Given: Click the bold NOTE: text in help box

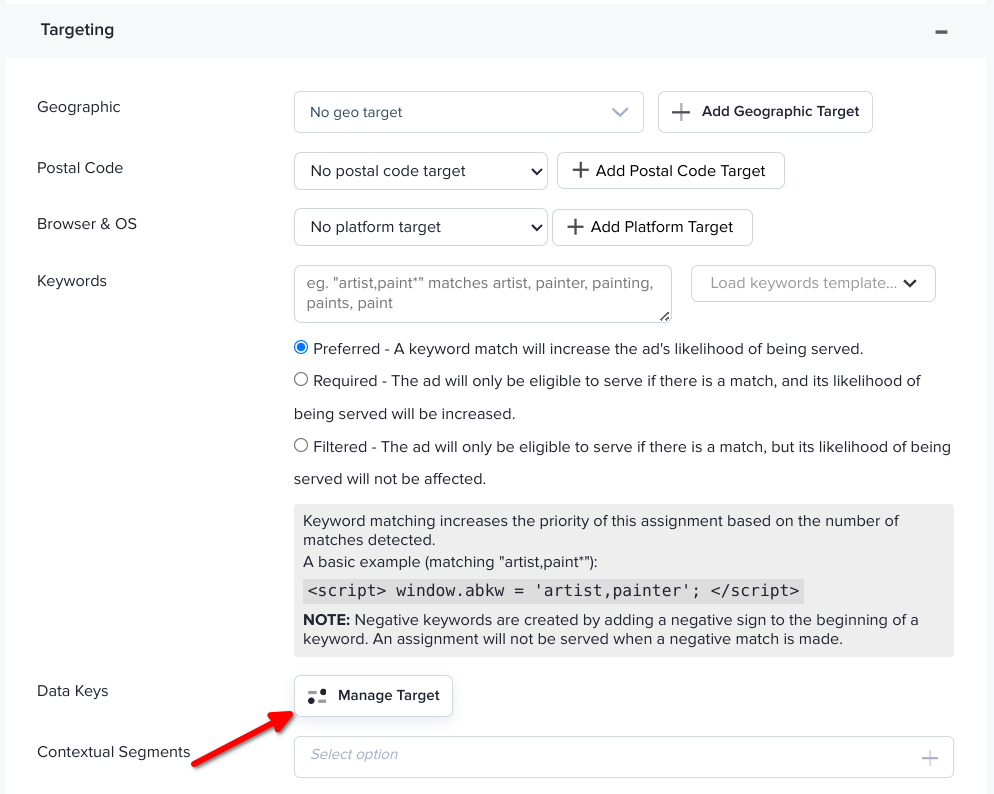Looking at the screenshot, I should coord(326,620).
